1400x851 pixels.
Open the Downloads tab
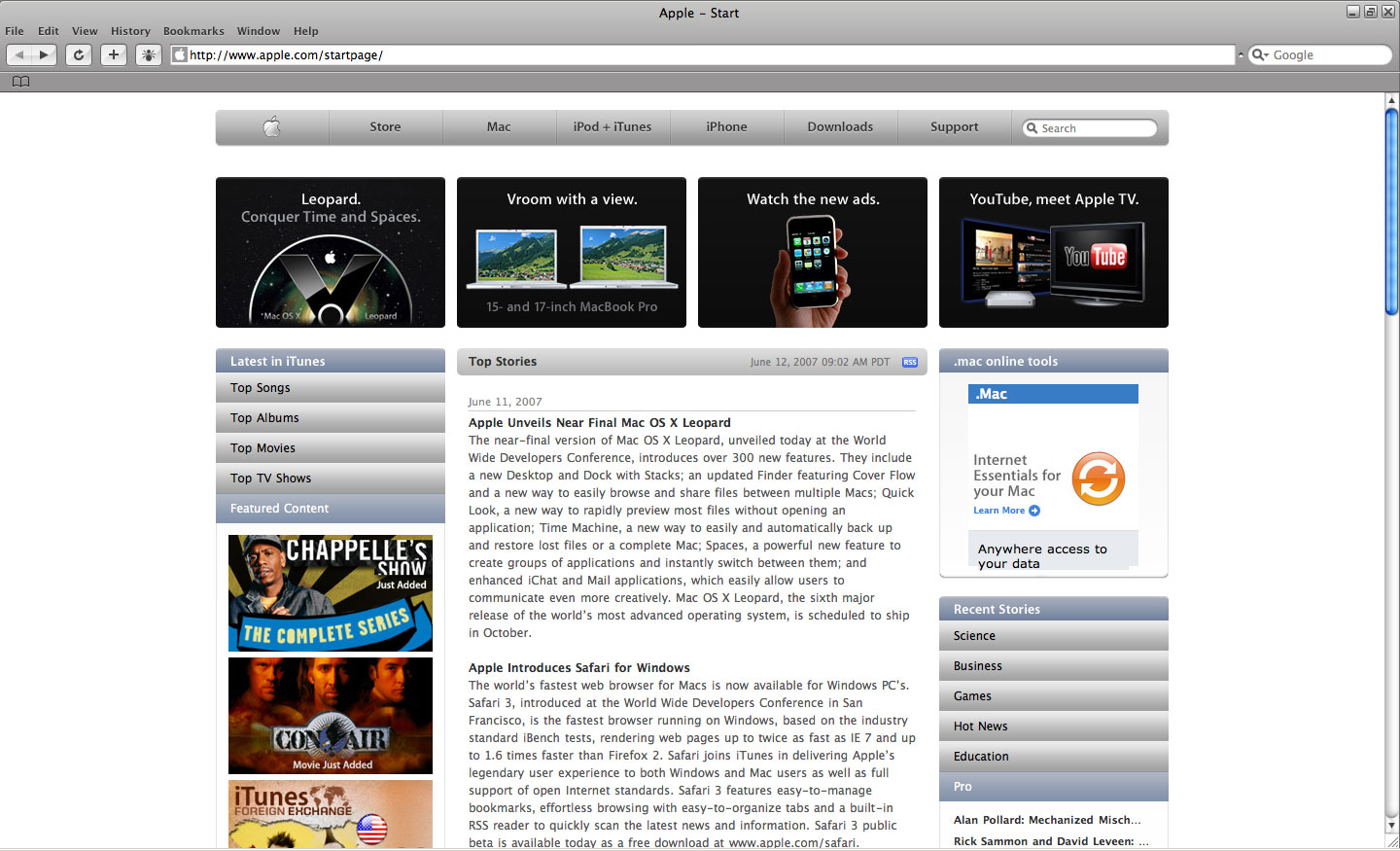(x=840, y=127)
